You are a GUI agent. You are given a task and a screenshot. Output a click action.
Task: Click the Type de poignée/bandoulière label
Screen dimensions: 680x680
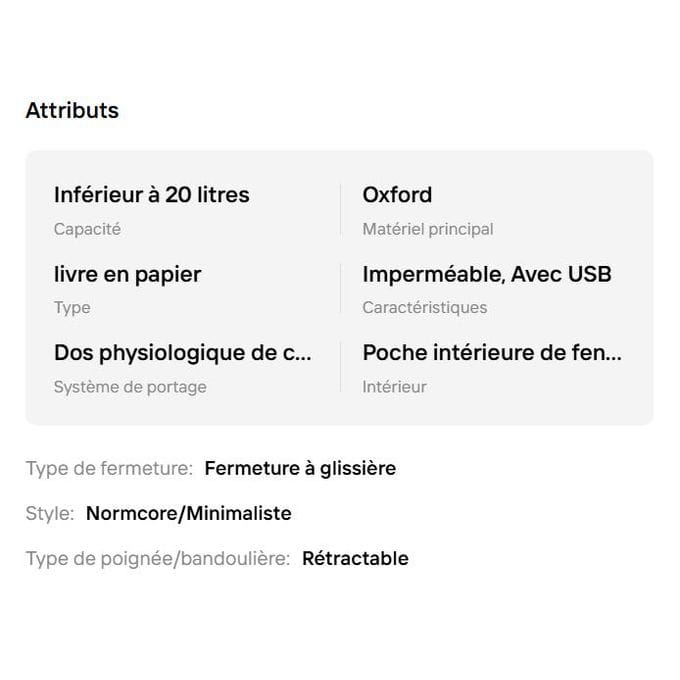158,559
